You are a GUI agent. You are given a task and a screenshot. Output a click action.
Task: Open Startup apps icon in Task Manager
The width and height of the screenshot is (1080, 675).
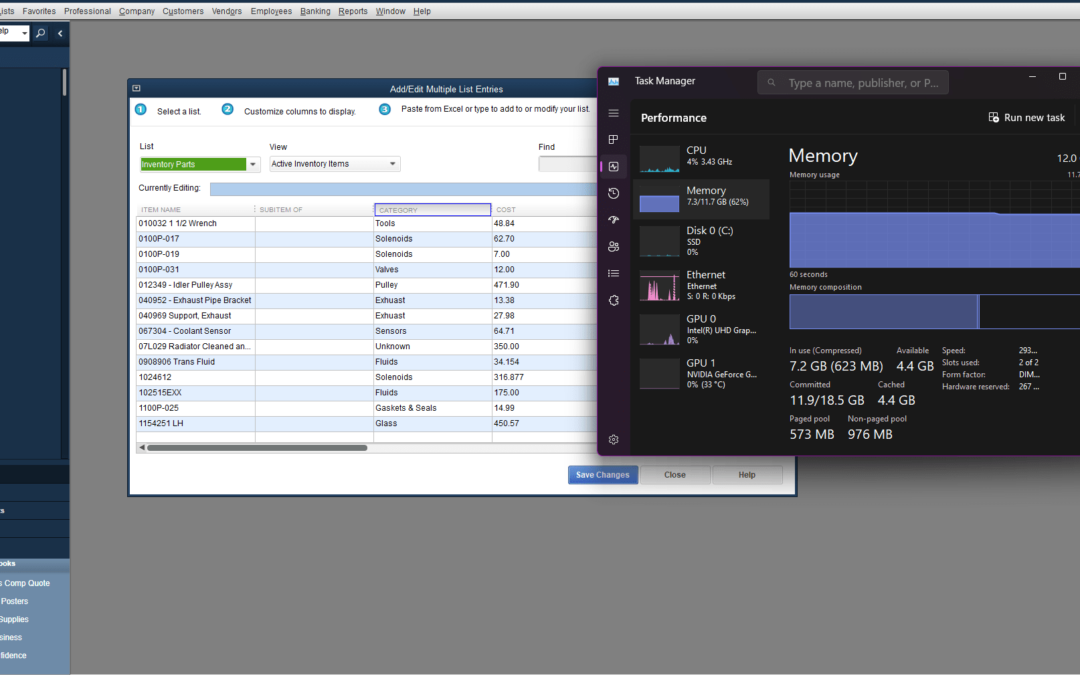[613, 220]
